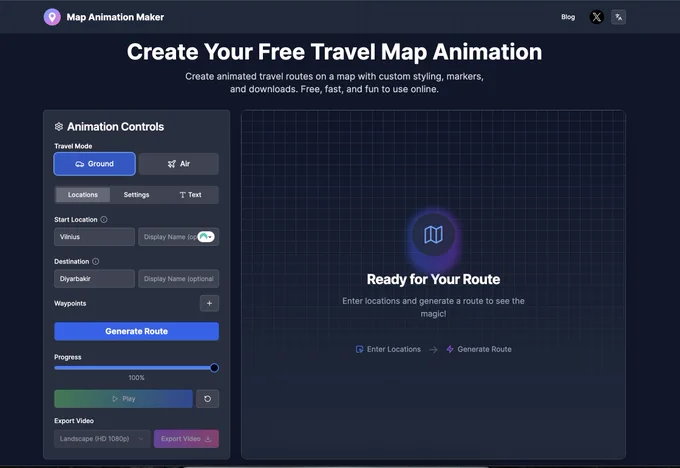Click the Start Location Display Name field
The height and width of the screenshot is (468, 680).
tap(179, 237)
